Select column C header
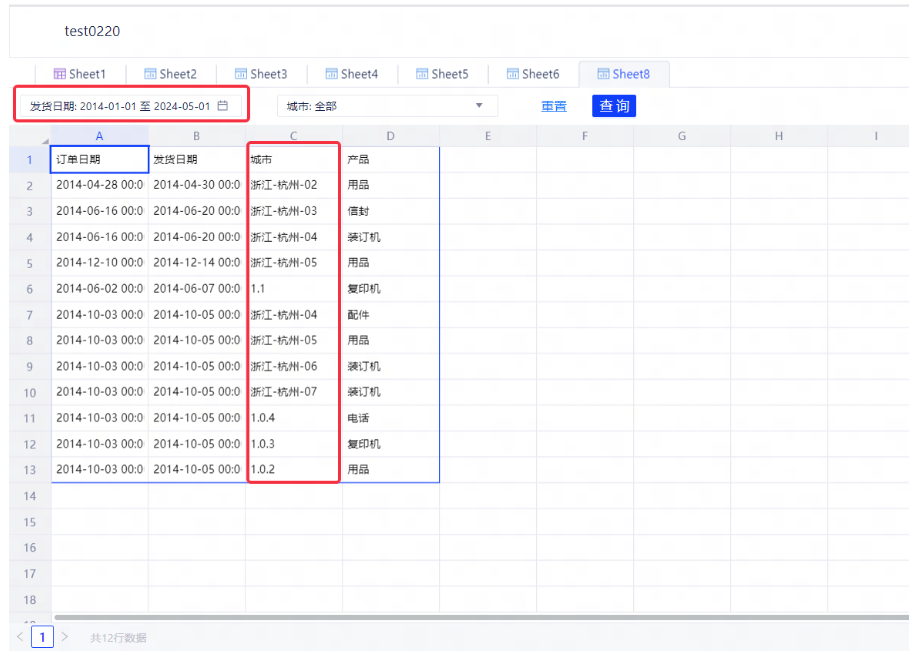The width and height of the screenshot is (919, 658). point(293,136)
